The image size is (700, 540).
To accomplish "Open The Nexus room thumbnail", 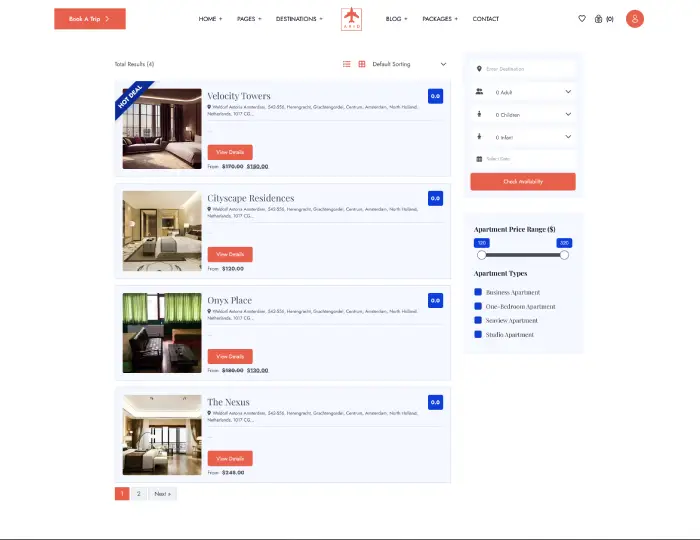I will pos(162,435).
